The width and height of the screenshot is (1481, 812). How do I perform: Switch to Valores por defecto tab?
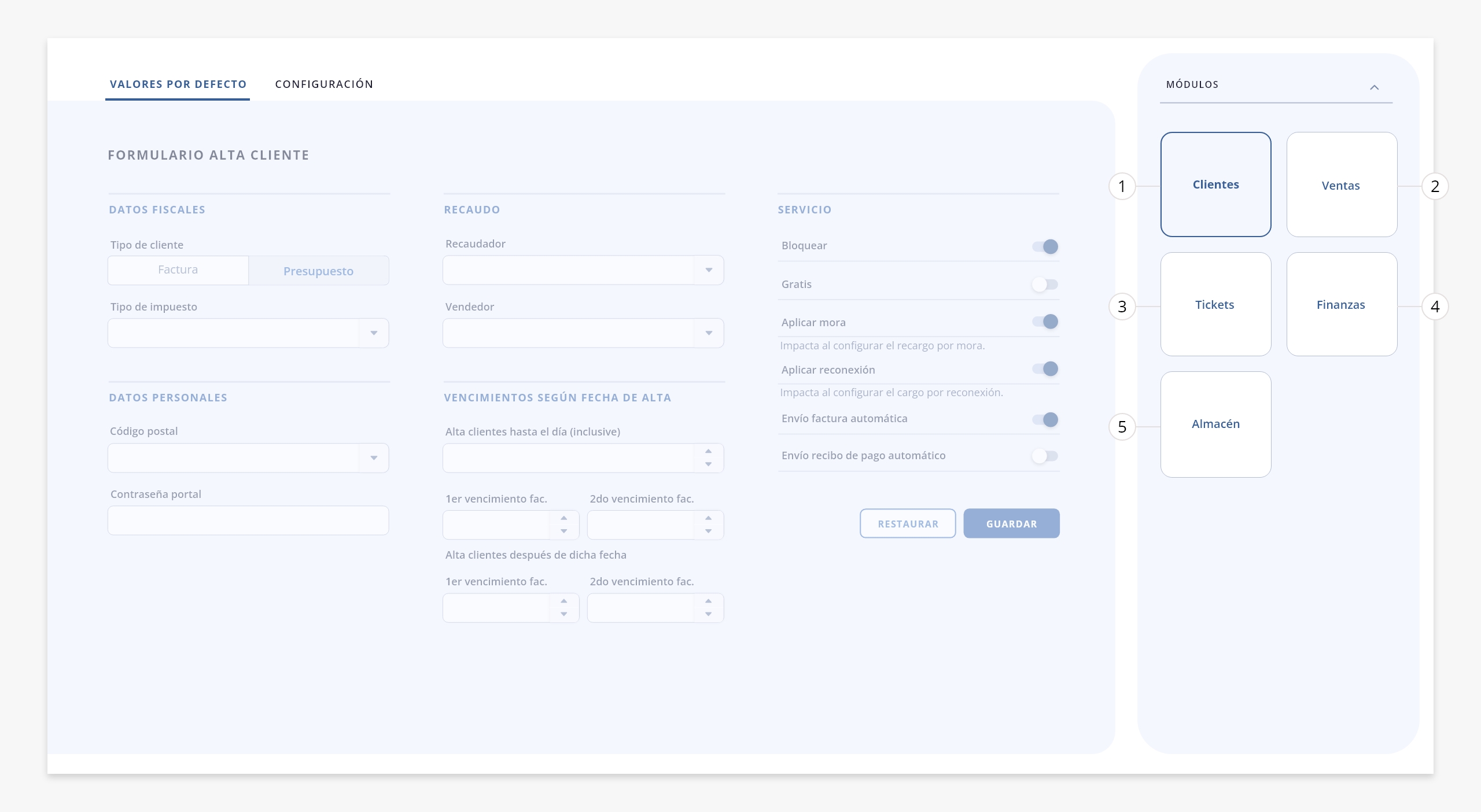[x=178, y=84]
